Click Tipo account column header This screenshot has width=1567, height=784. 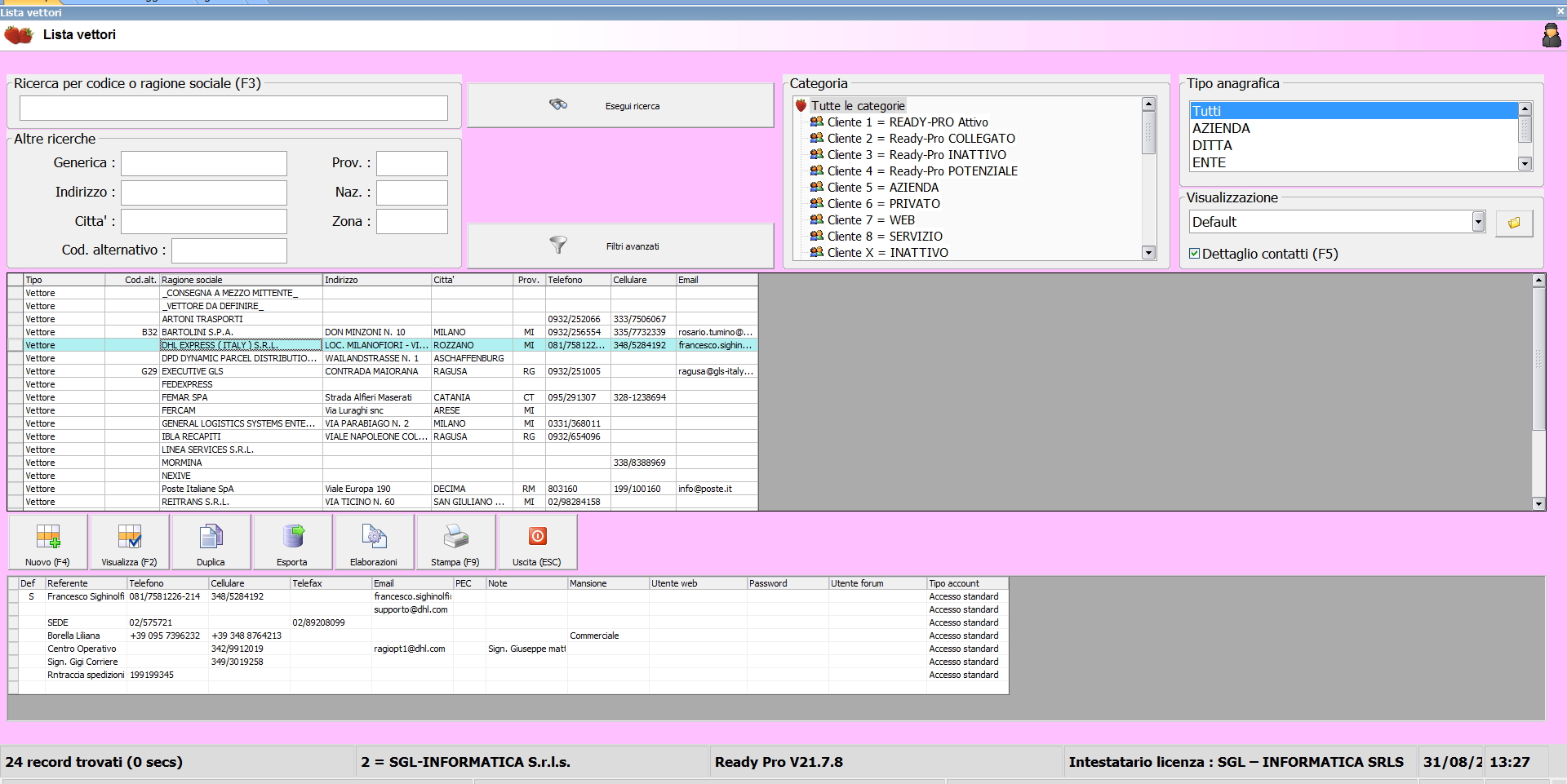(x=967, y=583)
